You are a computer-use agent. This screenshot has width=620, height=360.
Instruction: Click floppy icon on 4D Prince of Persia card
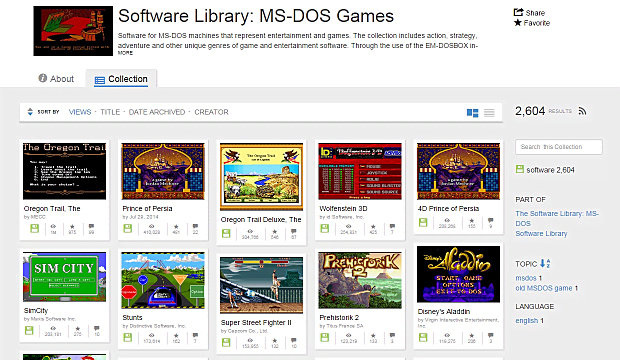423,222
